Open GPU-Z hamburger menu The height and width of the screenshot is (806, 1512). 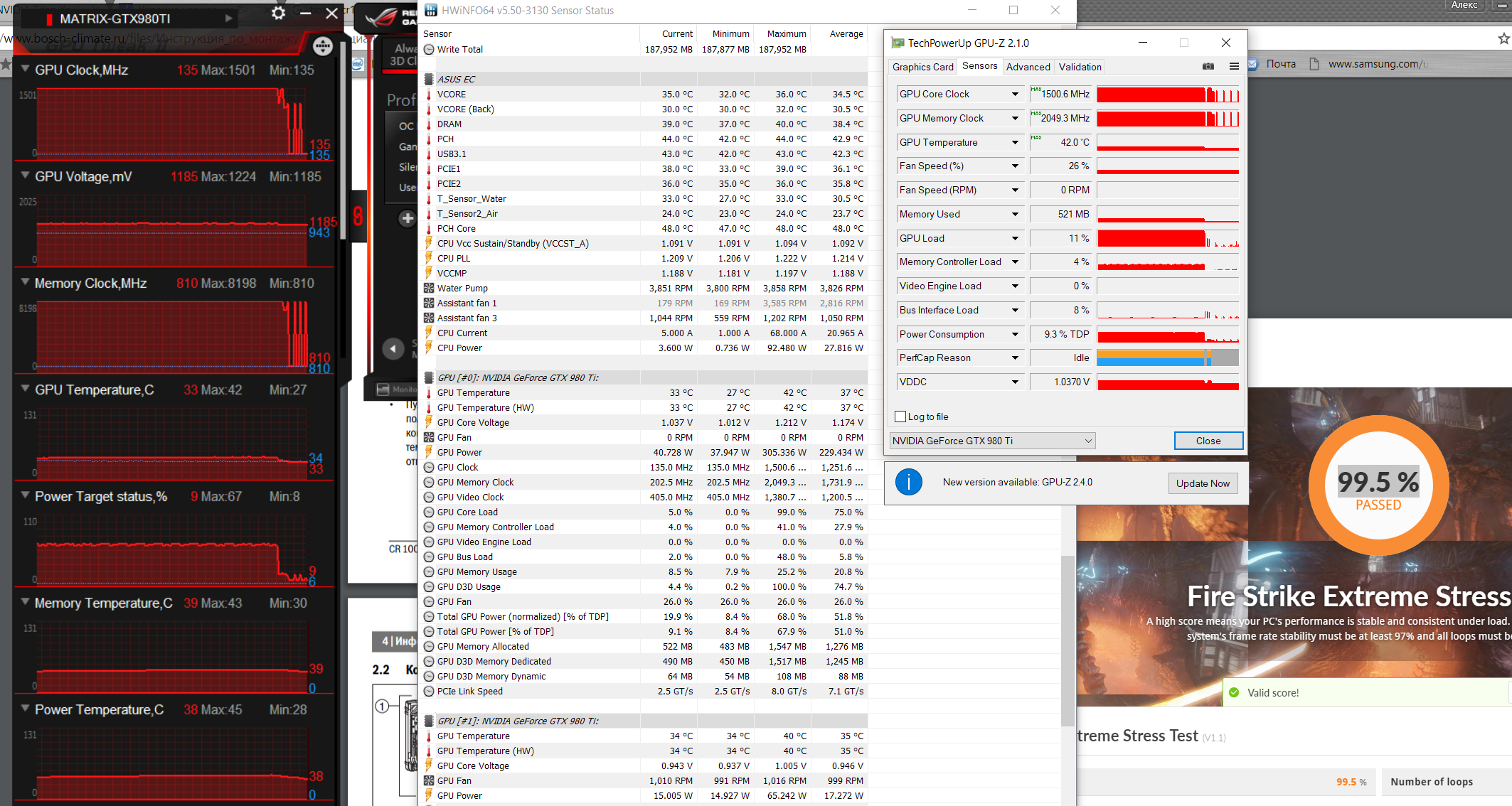click(x=1234, y=66)
